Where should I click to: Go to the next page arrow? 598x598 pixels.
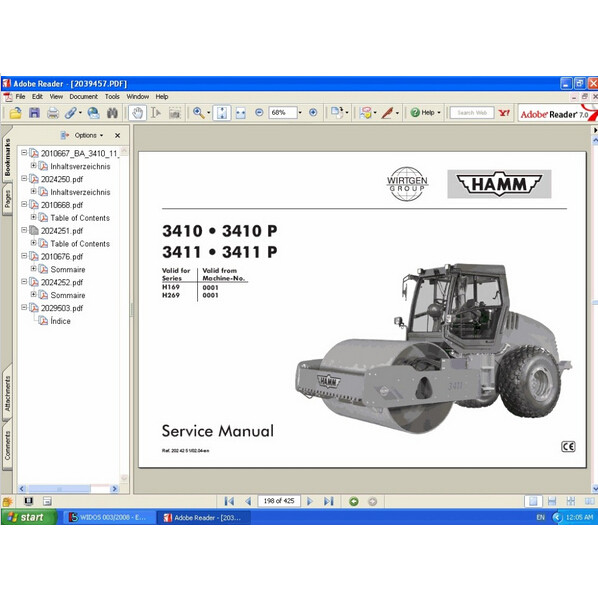[x=310, y=501]
